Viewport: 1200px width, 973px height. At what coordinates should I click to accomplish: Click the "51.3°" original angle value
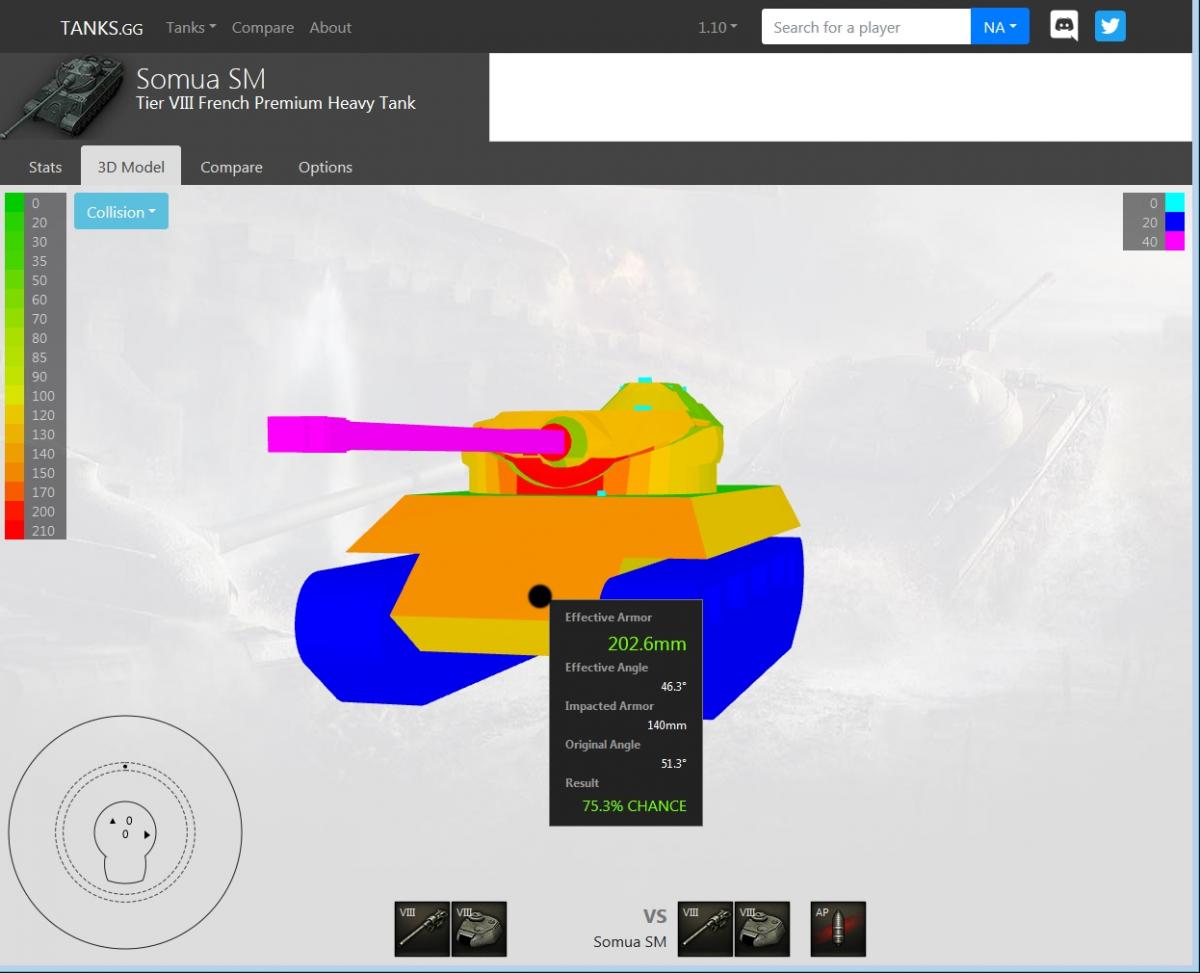coord(673,763)
